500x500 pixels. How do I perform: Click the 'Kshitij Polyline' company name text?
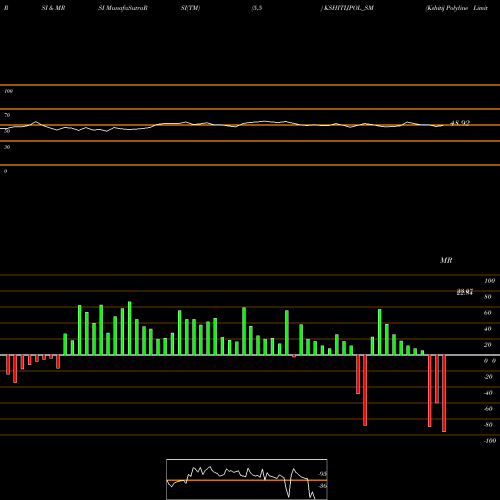pyautogui.click(x=447, y=8)
